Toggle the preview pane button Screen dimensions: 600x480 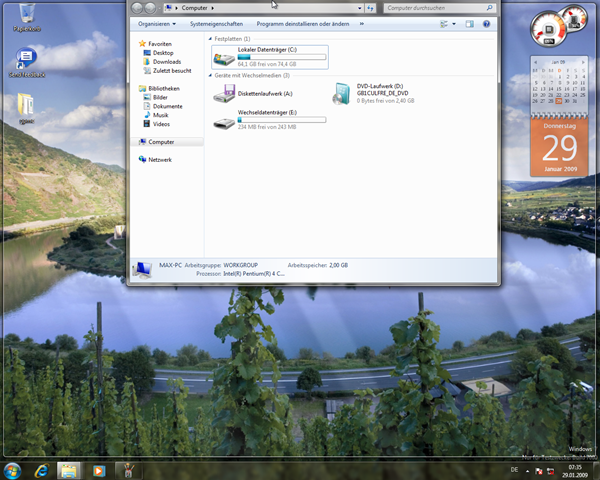(x=470, y=24)
